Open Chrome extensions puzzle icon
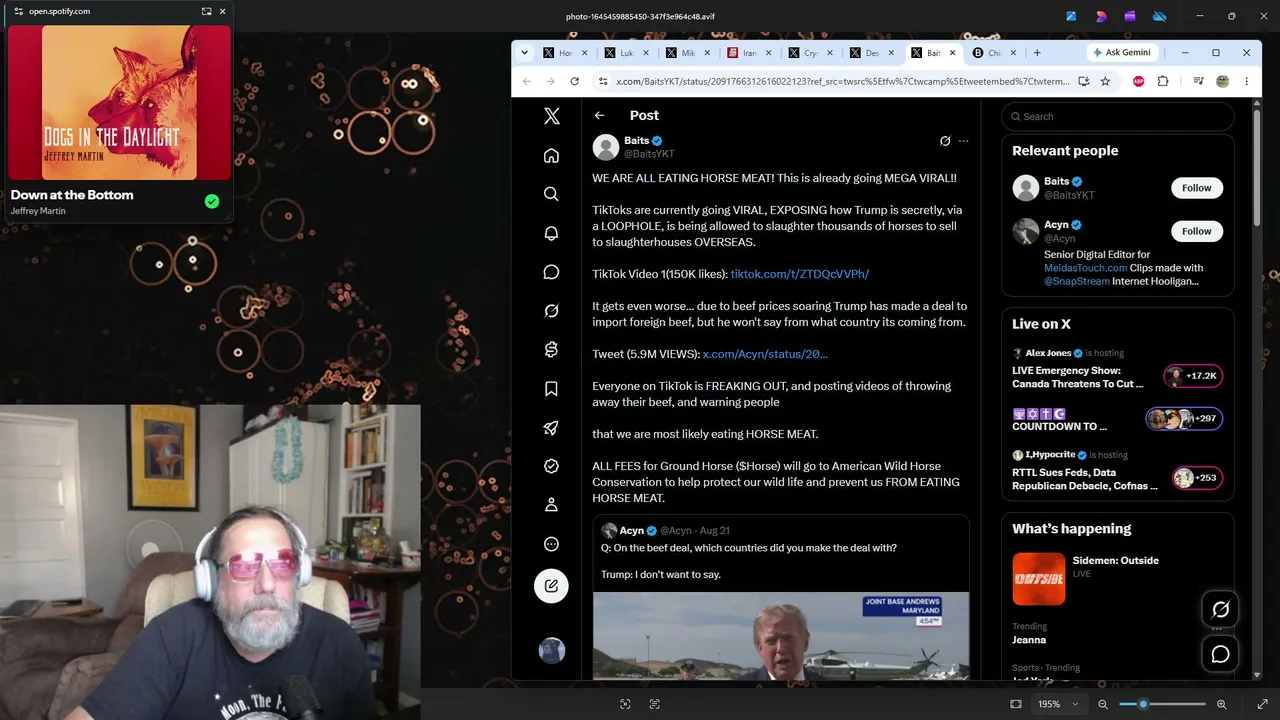 click(1163, 81)
